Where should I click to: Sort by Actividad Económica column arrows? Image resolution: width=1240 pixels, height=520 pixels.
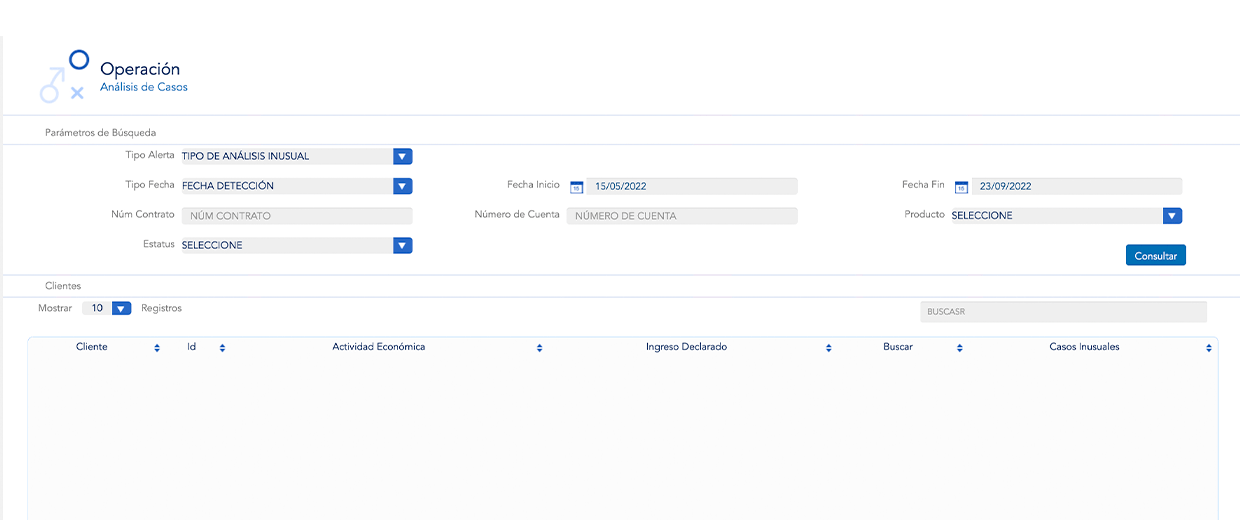pyautogui.click(x=539, y=348)
